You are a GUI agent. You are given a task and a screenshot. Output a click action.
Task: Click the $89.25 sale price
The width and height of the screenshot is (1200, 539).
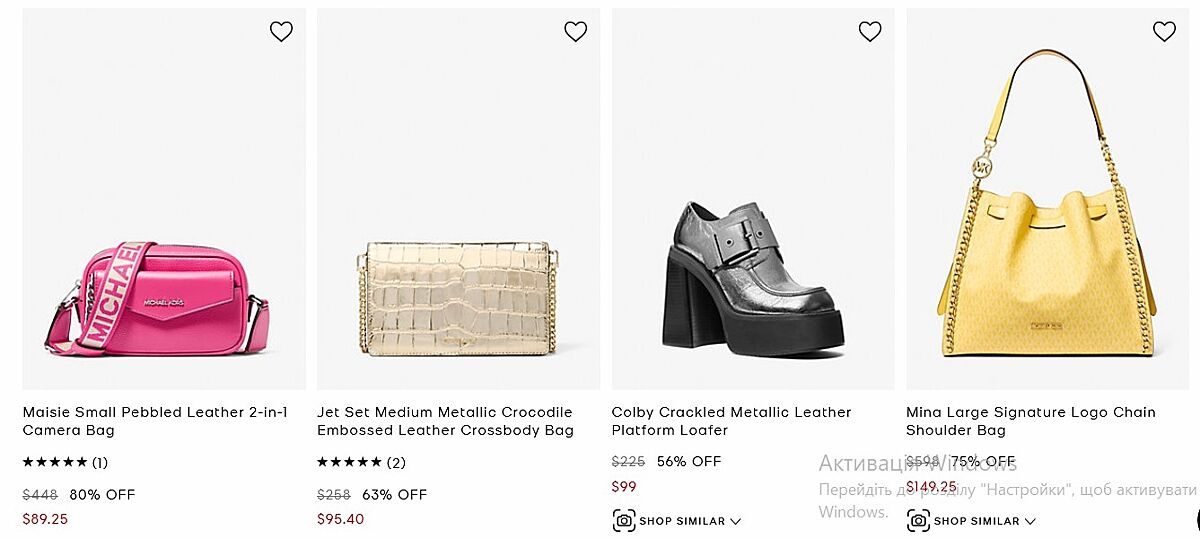[x=45, y=519]
